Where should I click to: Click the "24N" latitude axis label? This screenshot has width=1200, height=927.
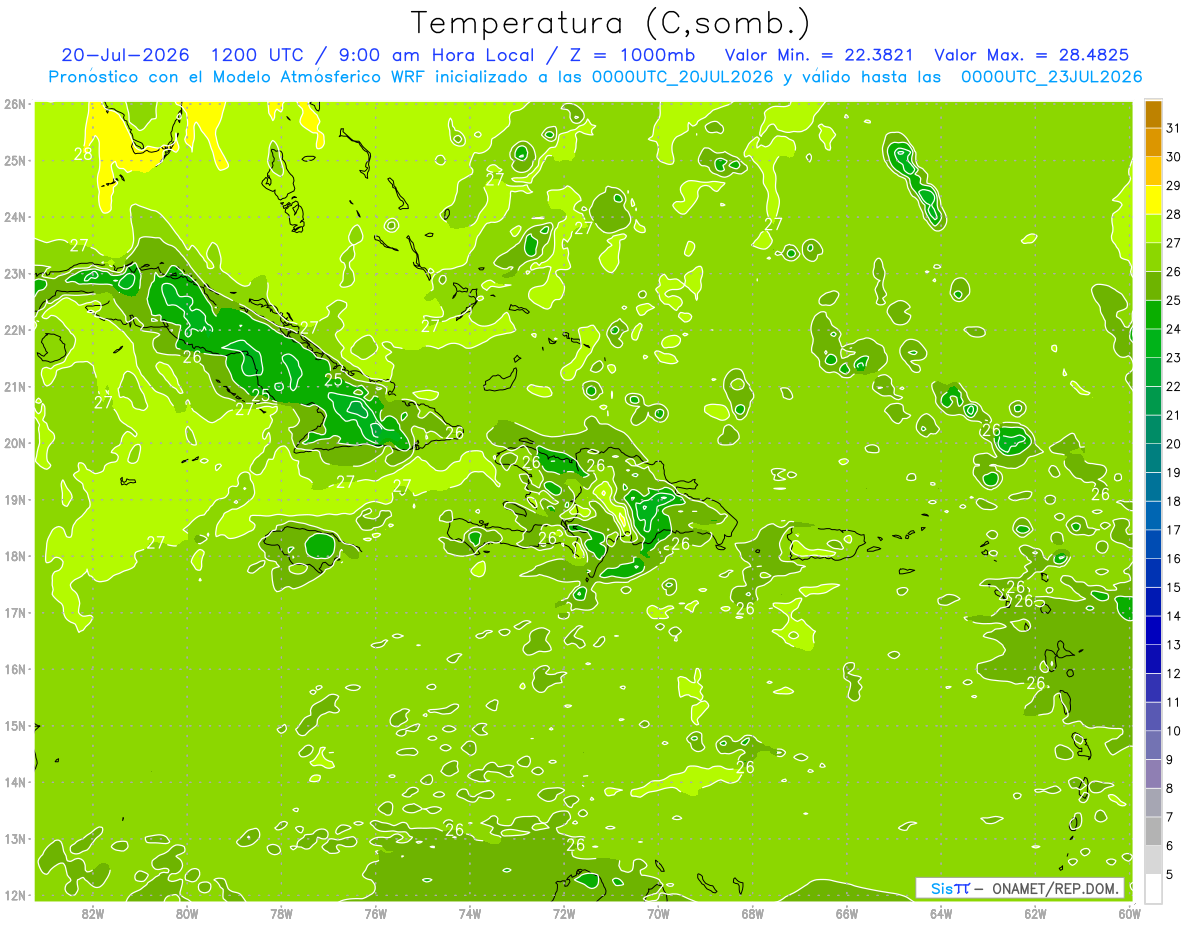click(x=15, y=217)
